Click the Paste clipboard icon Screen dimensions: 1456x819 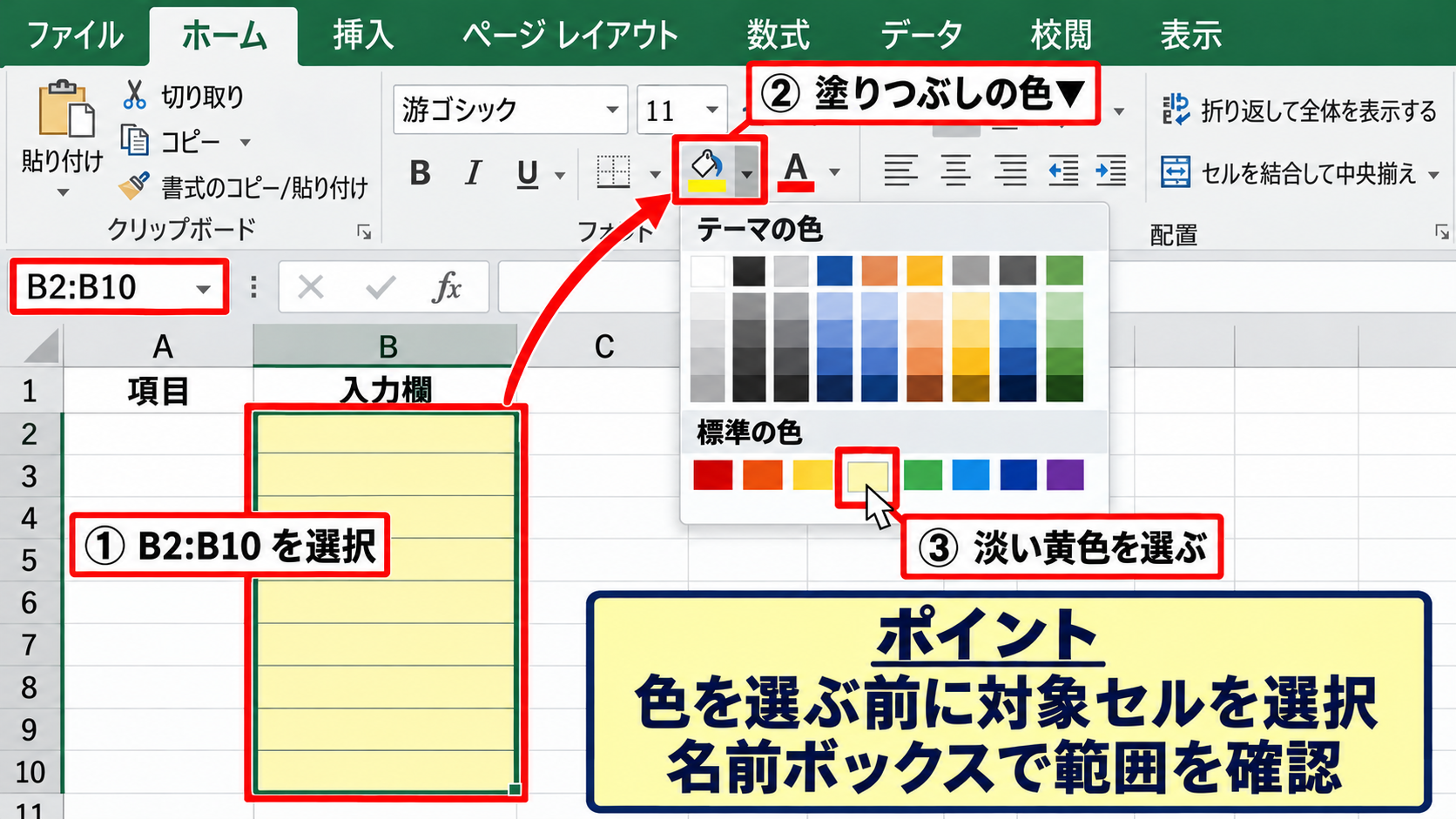66,109
